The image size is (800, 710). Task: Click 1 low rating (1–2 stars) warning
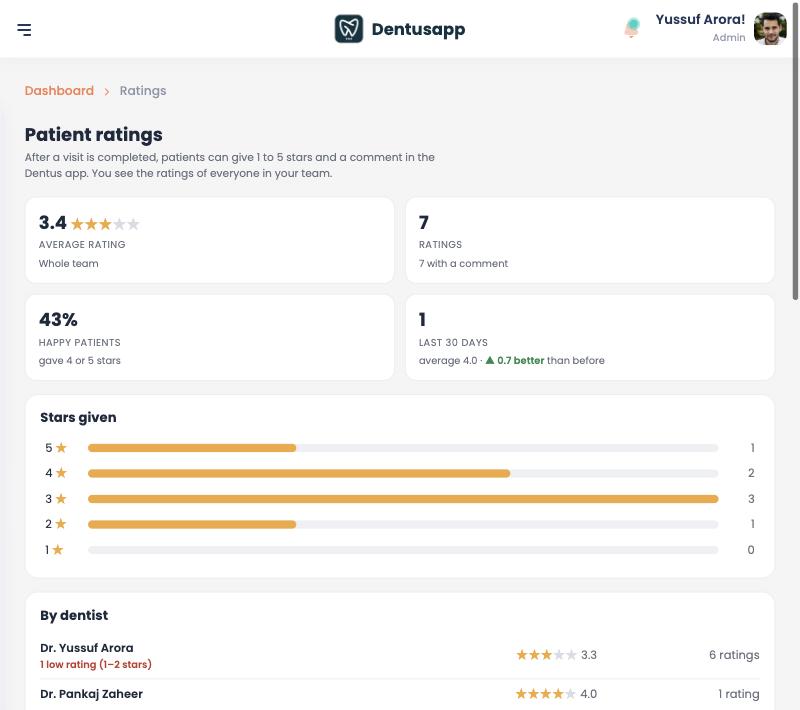pyautogui.click(x=96, y=664)
